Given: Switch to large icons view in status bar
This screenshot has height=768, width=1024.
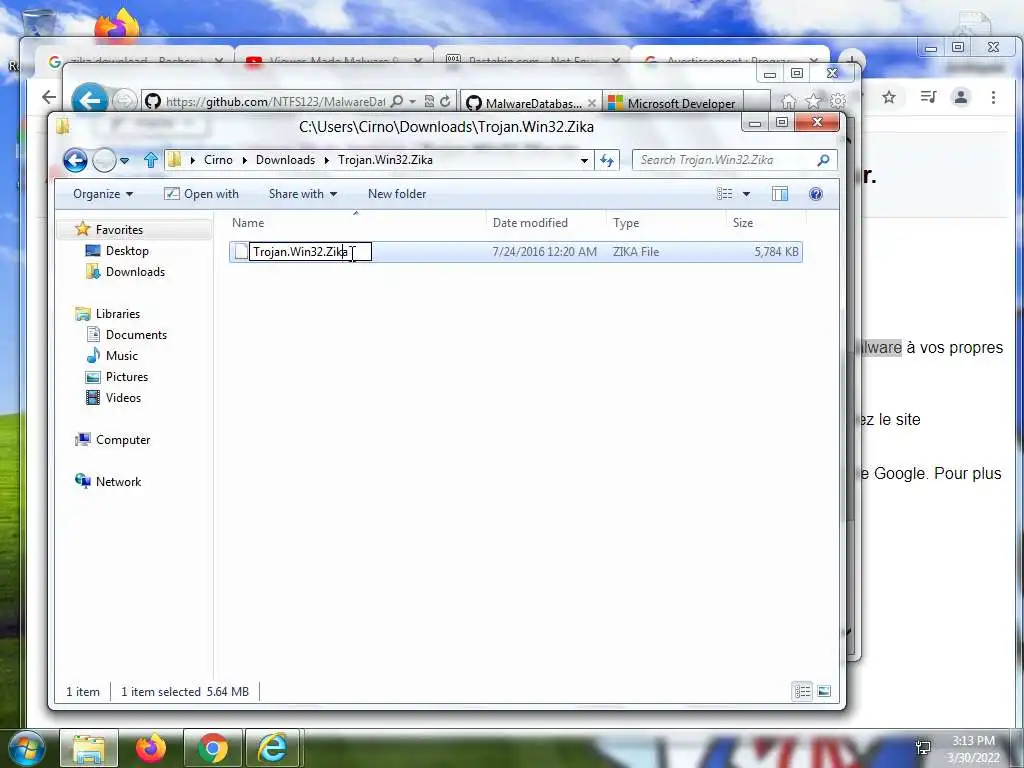Looking at the screenshot, I should click(824, 692).
